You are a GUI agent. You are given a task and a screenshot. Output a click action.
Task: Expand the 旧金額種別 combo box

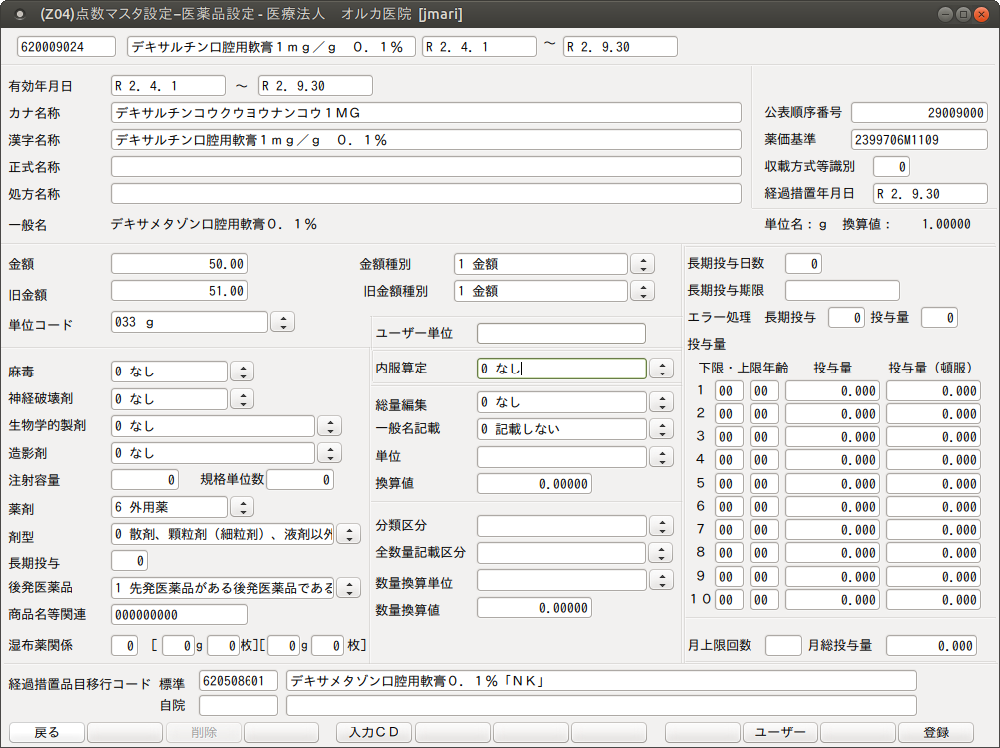click(642, 291)
